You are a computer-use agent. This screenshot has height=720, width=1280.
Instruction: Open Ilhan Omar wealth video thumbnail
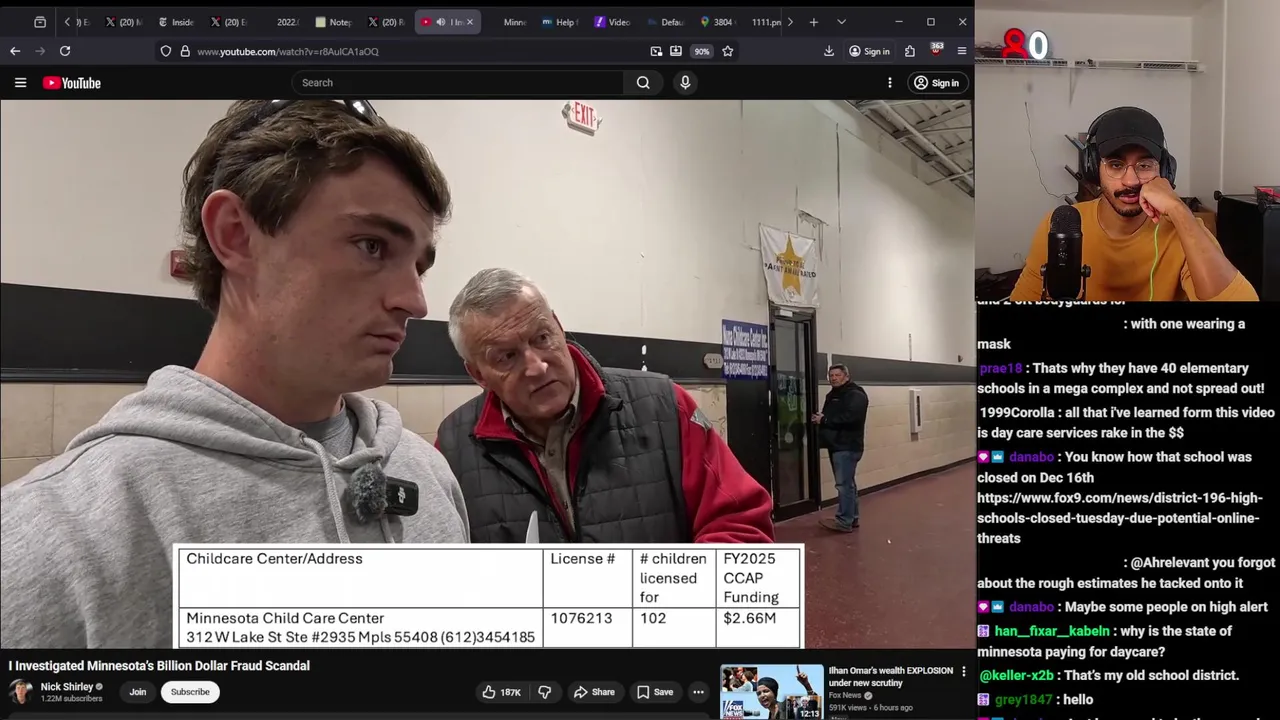(x=772, y=692)
